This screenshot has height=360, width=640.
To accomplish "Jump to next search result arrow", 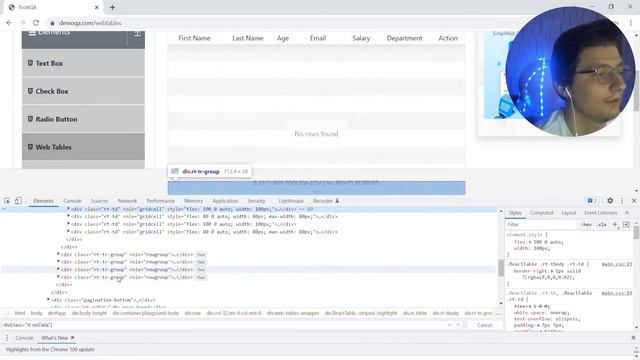I will pos(458,325).
